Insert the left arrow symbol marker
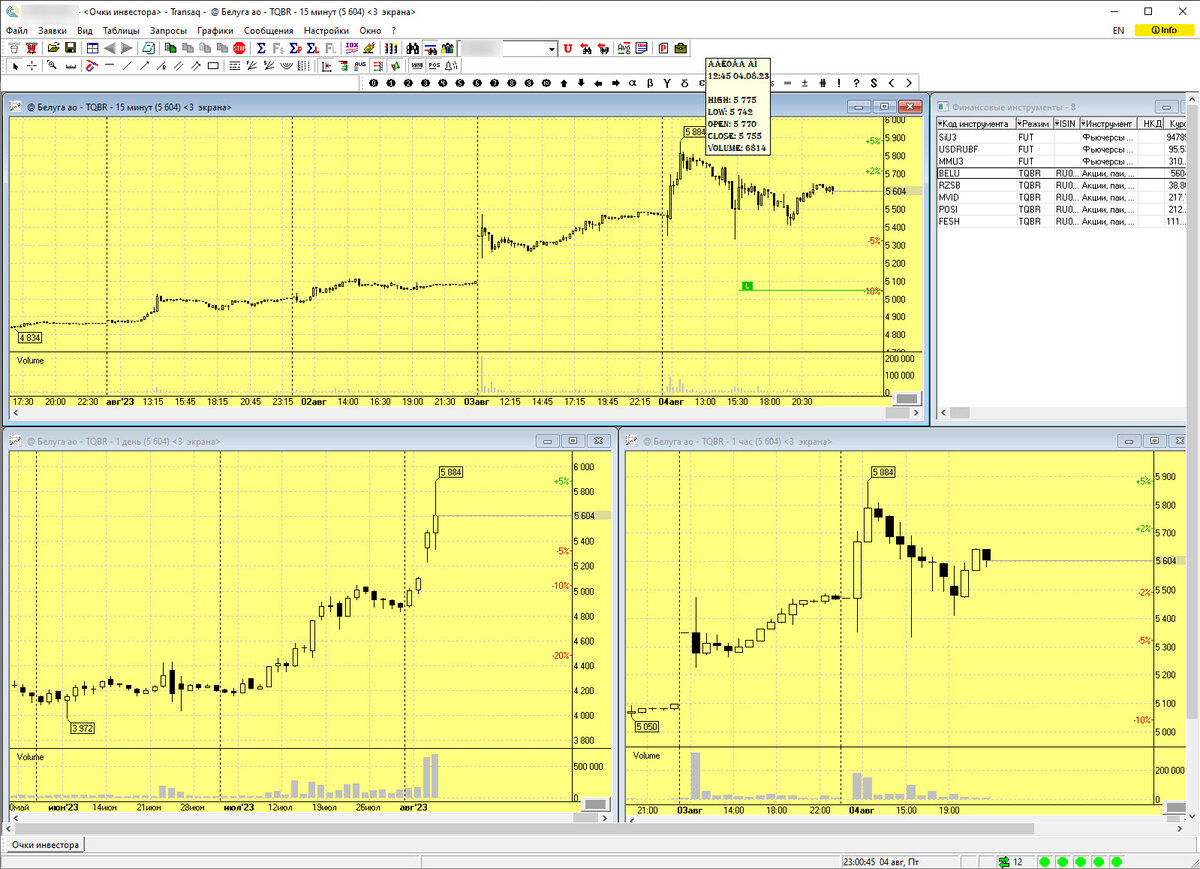The height and width of the screenshot is (869, 1200). pos(597,83)
